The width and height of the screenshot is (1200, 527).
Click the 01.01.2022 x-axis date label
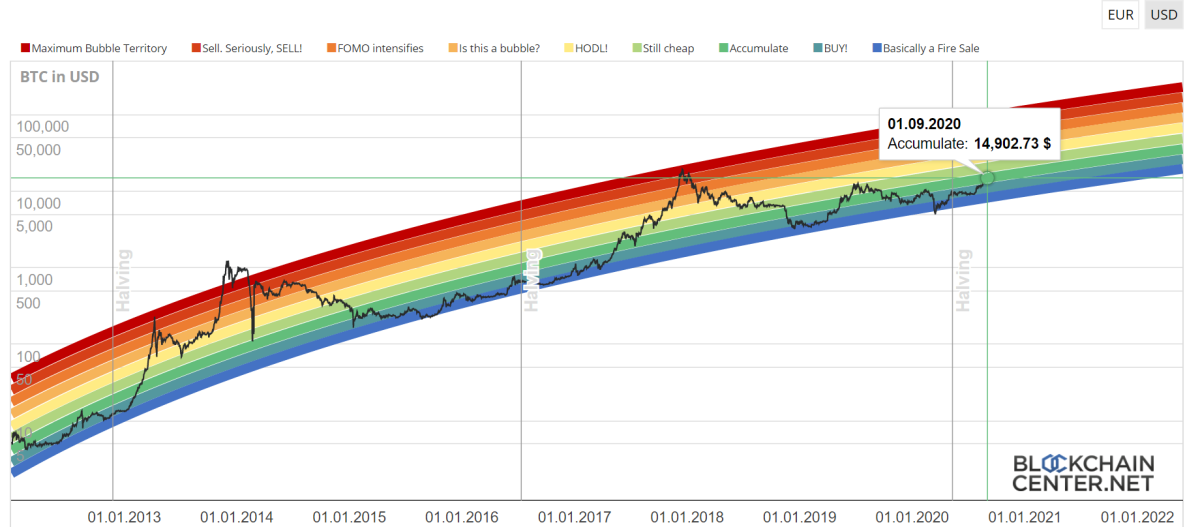pyautogui.click(x=1137, y=516)
